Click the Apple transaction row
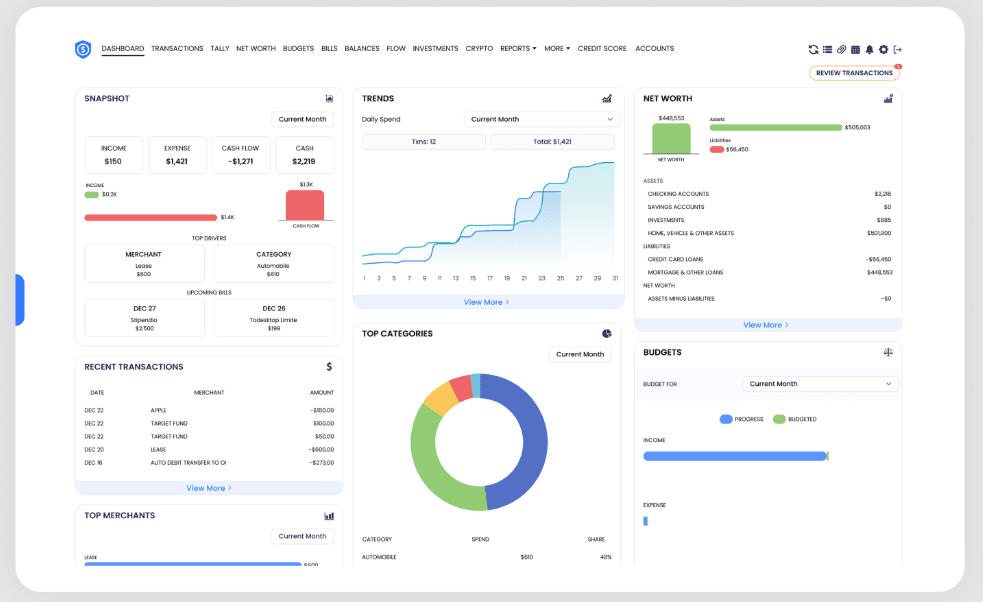The height and width of the screenshot is (602, 983). [x=209, y=410]
